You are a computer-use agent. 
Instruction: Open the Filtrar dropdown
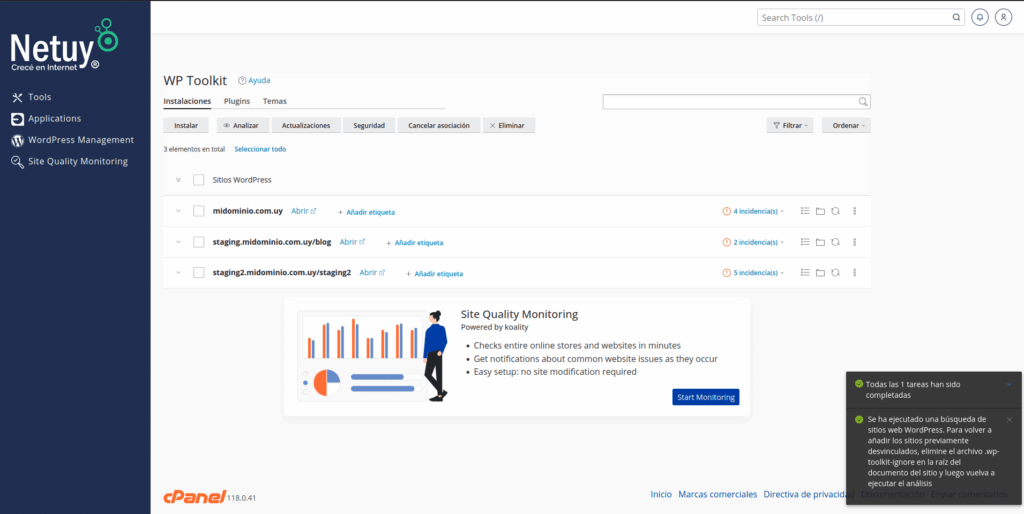coord(790,125)
